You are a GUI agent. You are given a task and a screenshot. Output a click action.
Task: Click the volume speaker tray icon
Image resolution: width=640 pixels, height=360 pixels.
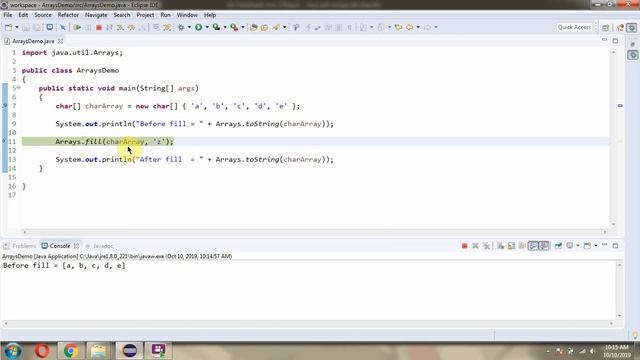[593, 351]
